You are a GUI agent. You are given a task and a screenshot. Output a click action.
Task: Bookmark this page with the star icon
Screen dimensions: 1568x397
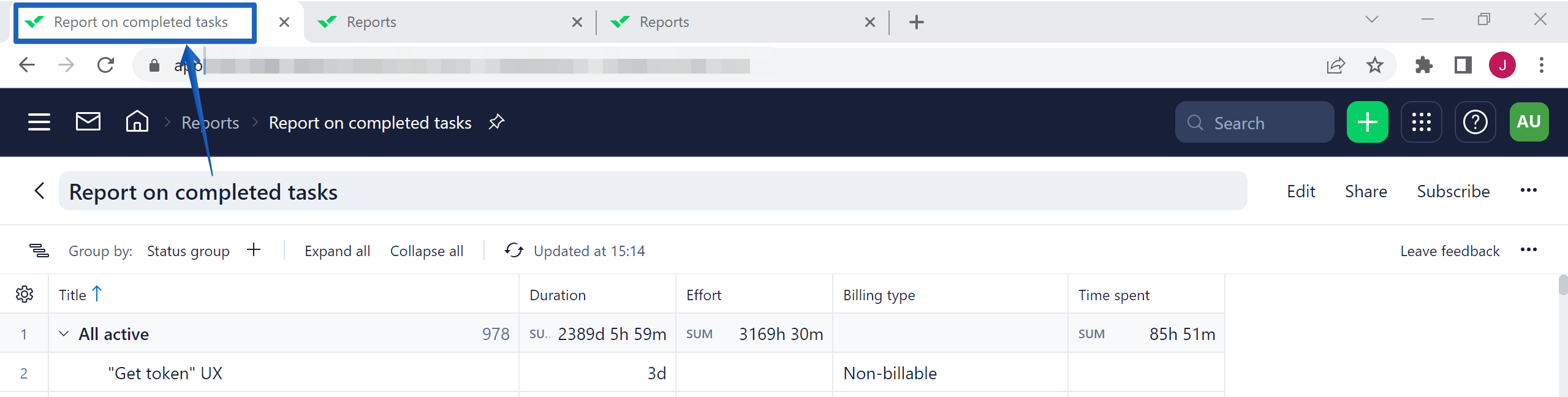click(x=1375, y=65)
